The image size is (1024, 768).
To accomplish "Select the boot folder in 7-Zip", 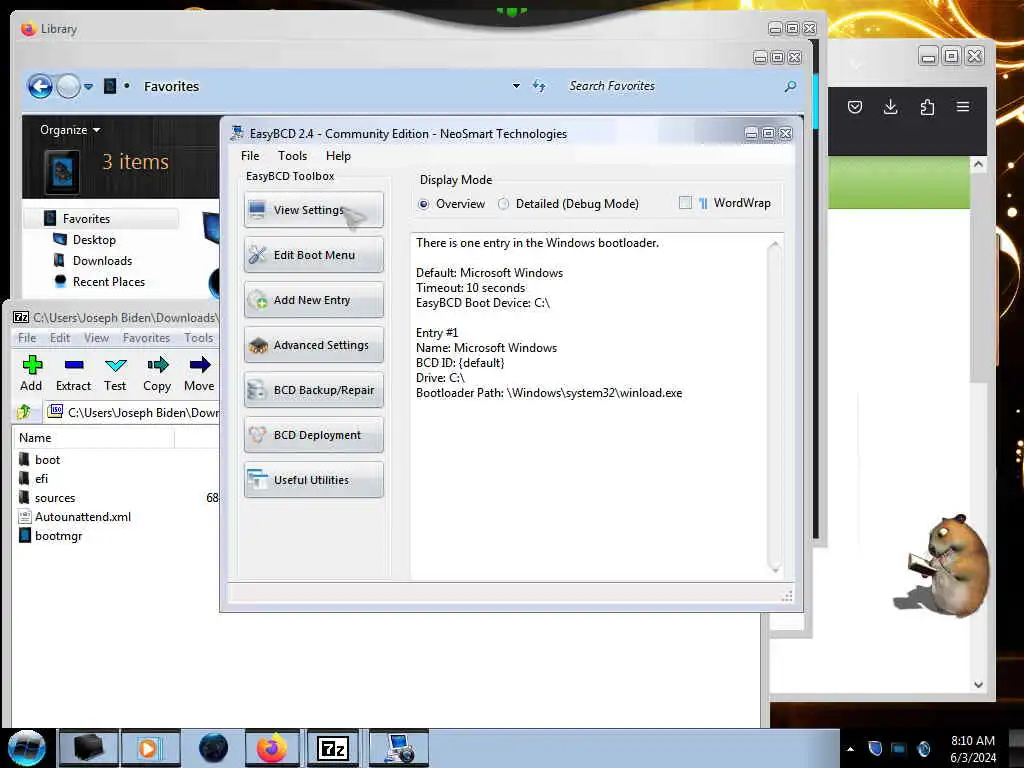I will pos(47,460).
